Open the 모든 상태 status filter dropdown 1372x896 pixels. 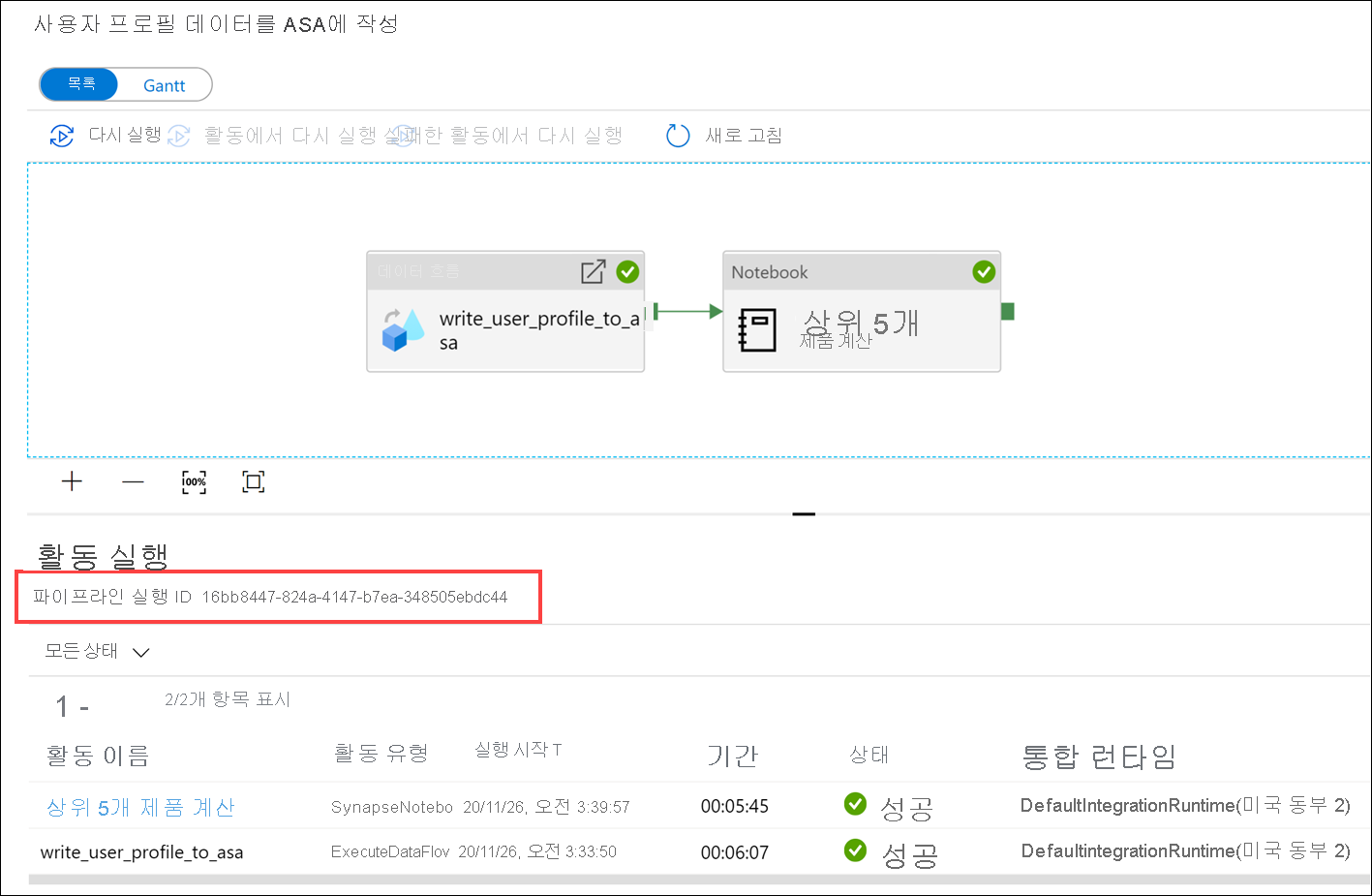97,651
